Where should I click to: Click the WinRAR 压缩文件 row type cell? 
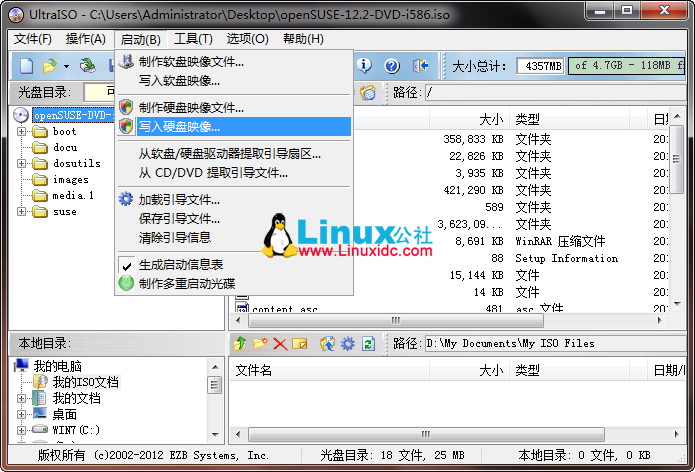[x=560, y=241]
